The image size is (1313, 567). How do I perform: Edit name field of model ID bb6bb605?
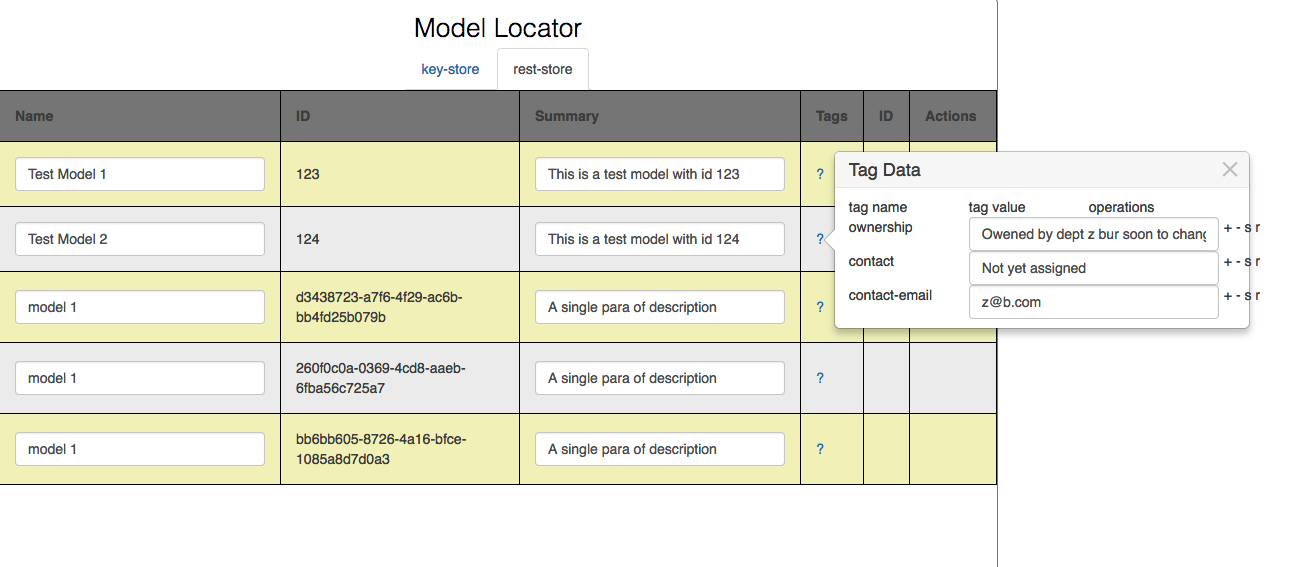(x=140, y=449)
